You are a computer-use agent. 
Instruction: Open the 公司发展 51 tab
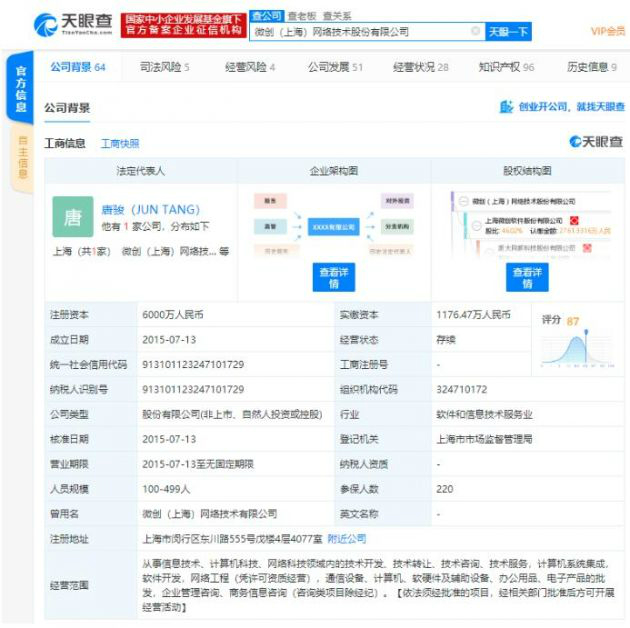tap(335, 67)
